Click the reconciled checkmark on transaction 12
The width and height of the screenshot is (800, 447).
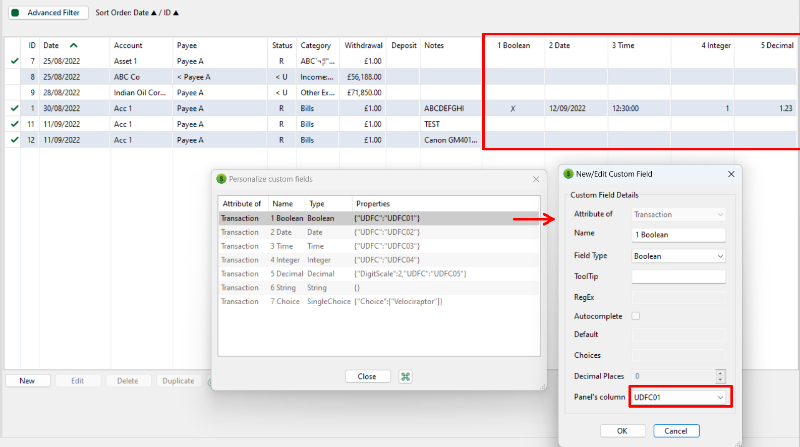click(x=15, y=140)
